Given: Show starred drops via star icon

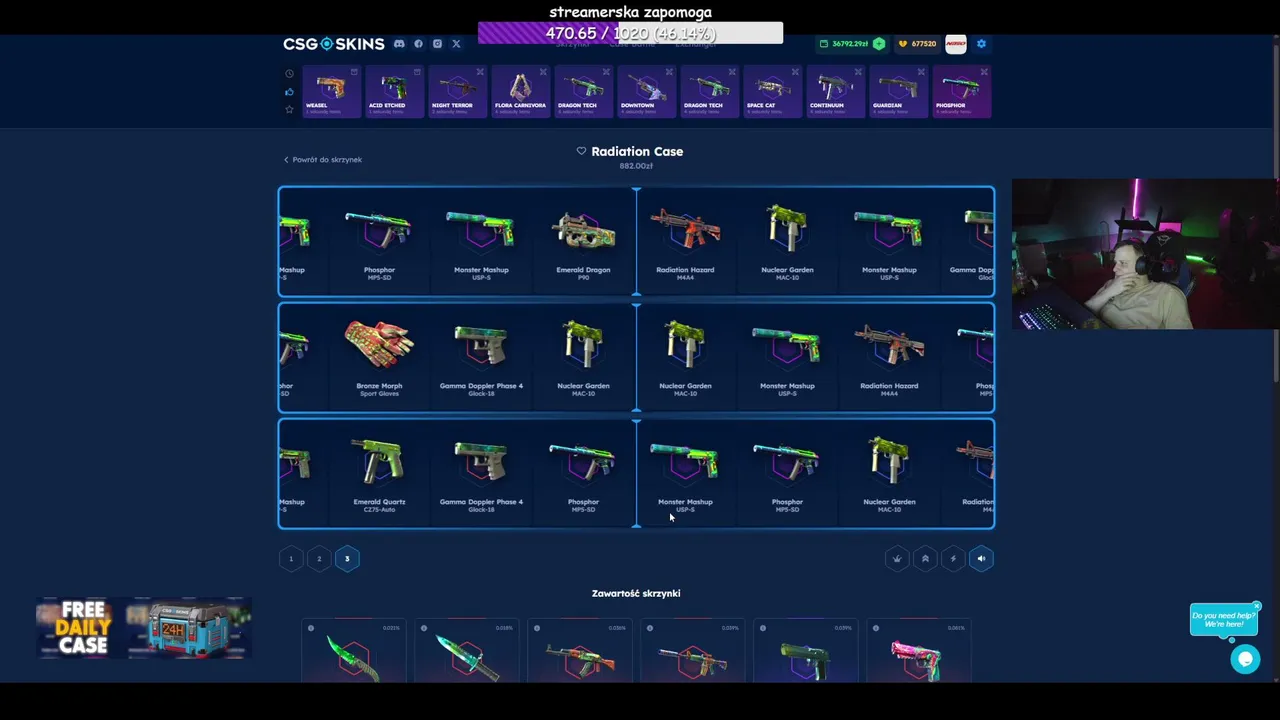Looking at the screenshot, I should 289,110.
